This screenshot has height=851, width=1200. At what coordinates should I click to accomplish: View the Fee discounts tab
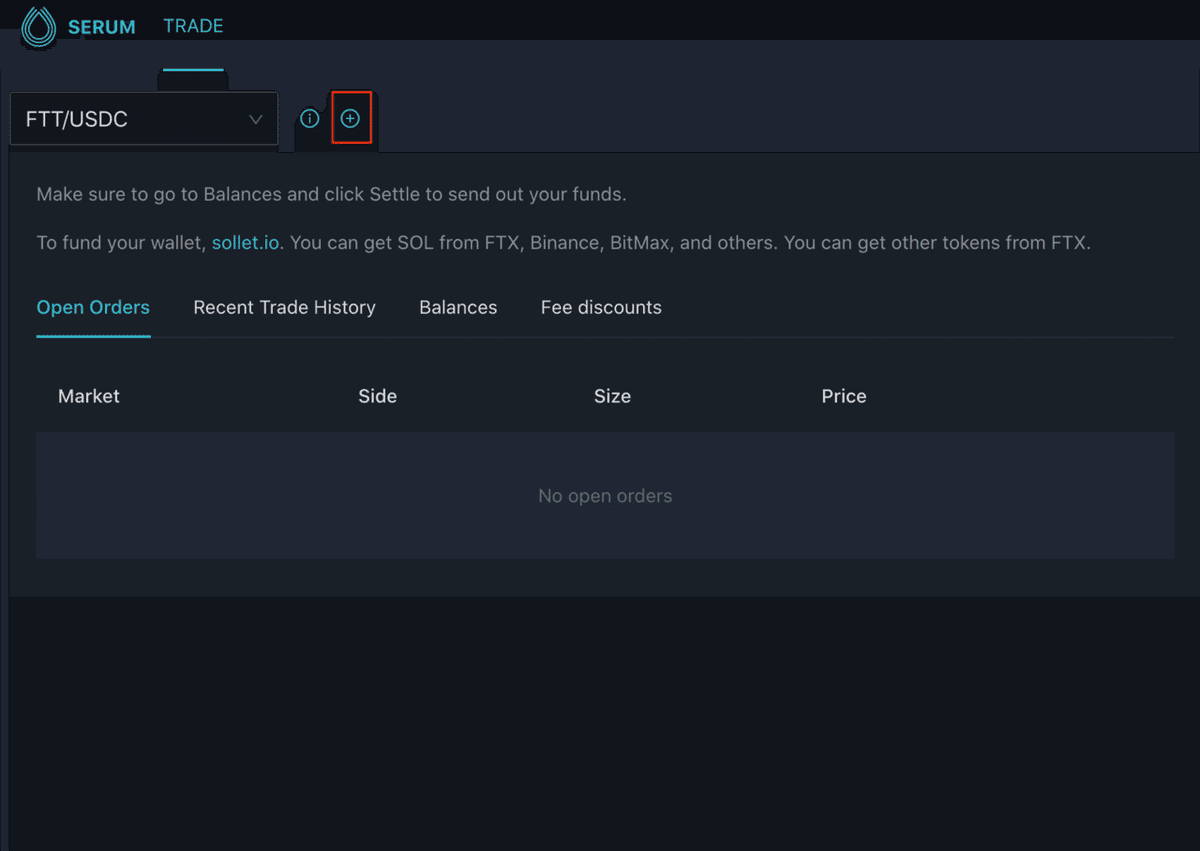[601, 307]
